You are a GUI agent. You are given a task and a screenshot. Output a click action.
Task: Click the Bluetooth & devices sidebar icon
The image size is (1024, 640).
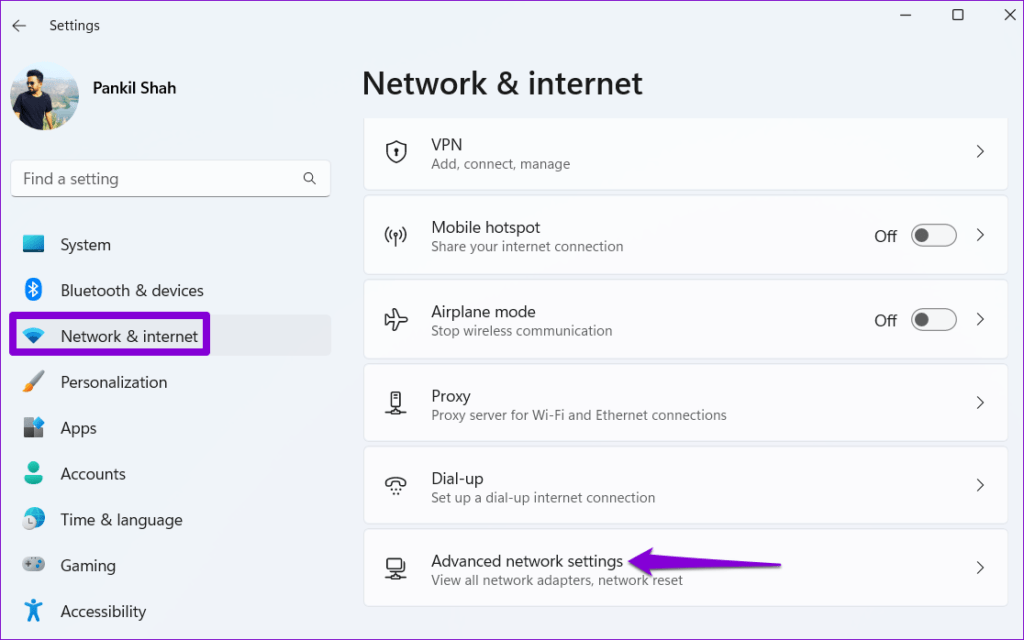[34, 290]
